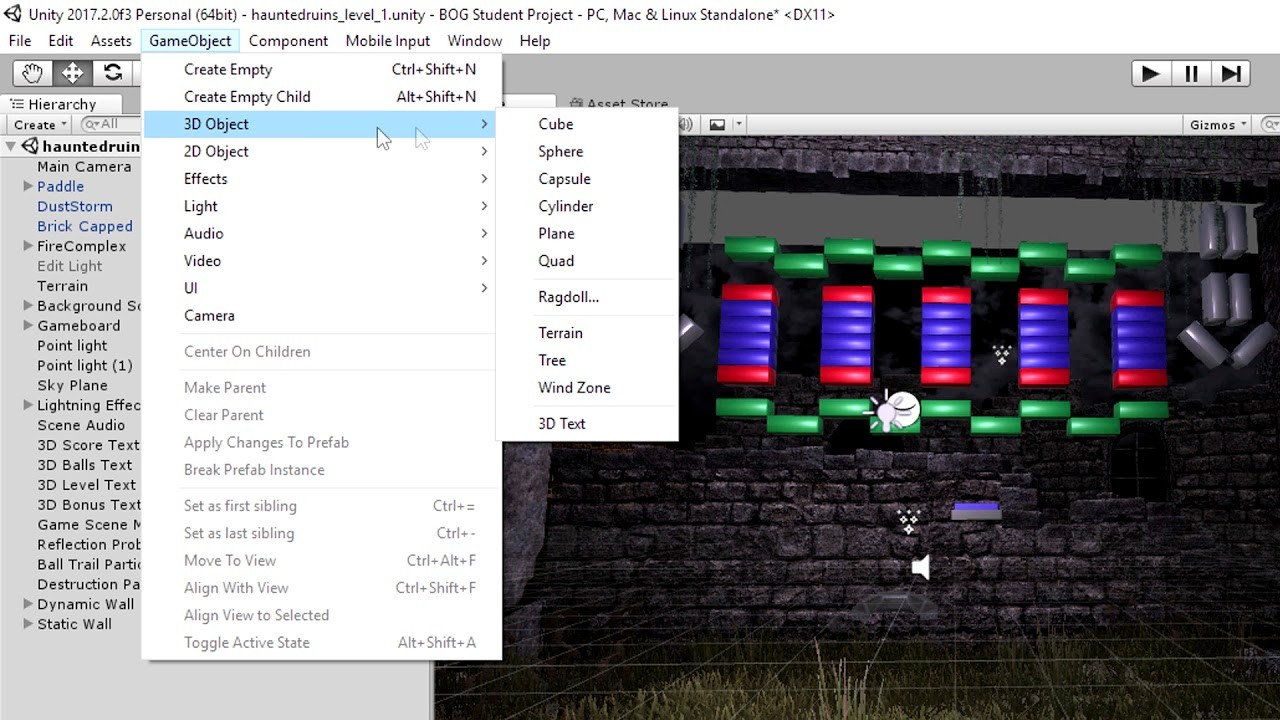
Task: Expand the Gameboard object
Action: tap(28, 326)
